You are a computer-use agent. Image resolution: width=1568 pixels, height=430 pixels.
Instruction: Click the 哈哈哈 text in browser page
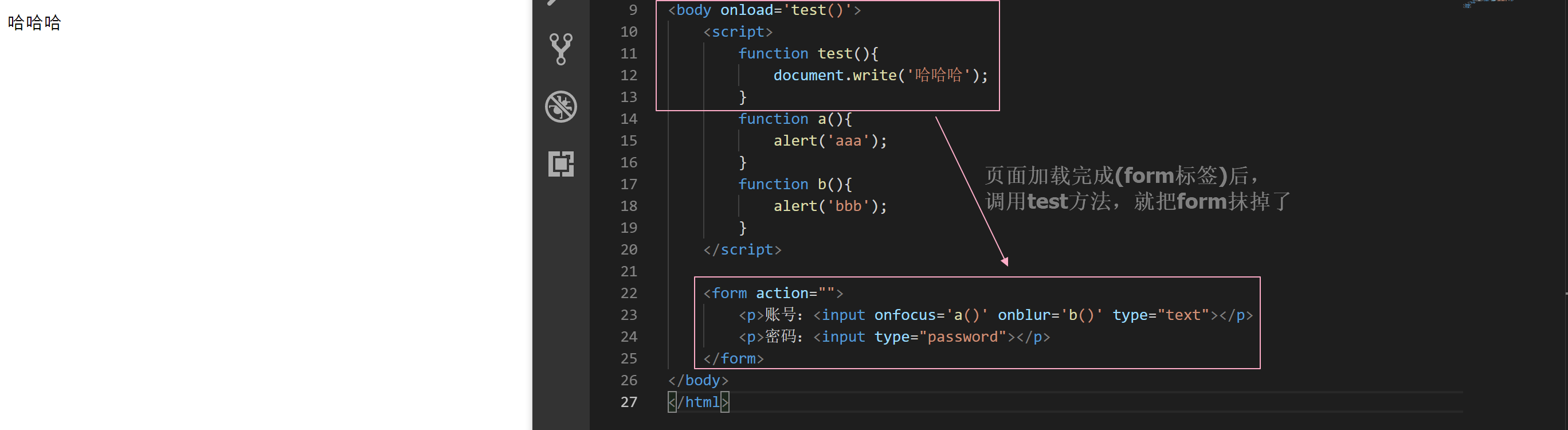[x=35, y=22]
